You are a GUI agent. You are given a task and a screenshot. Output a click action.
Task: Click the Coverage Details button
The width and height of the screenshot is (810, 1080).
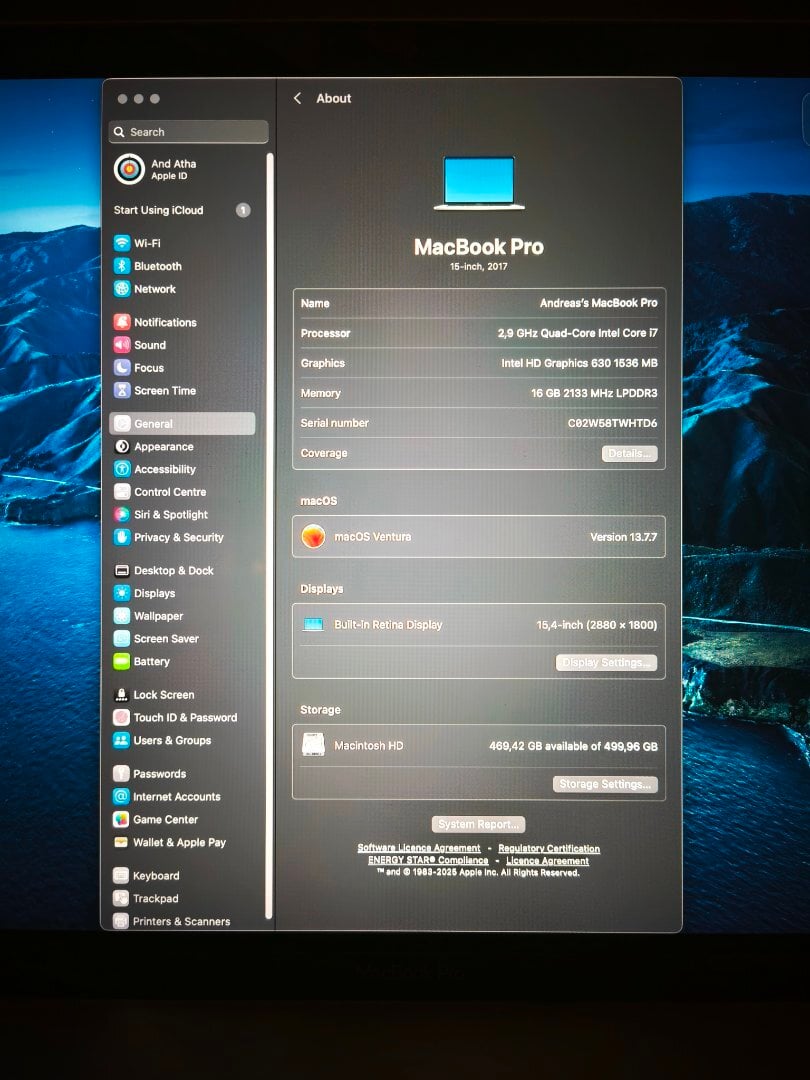(630, 453)
